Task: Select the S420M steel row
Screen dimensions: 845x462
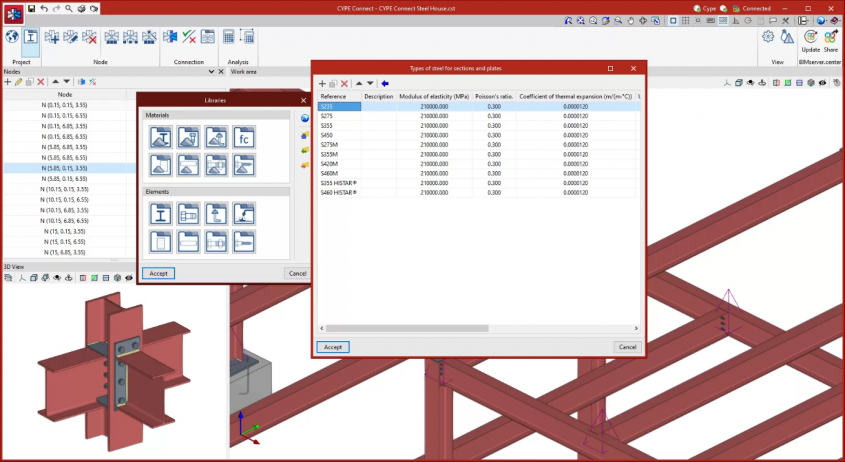Action: coord(479,164)
